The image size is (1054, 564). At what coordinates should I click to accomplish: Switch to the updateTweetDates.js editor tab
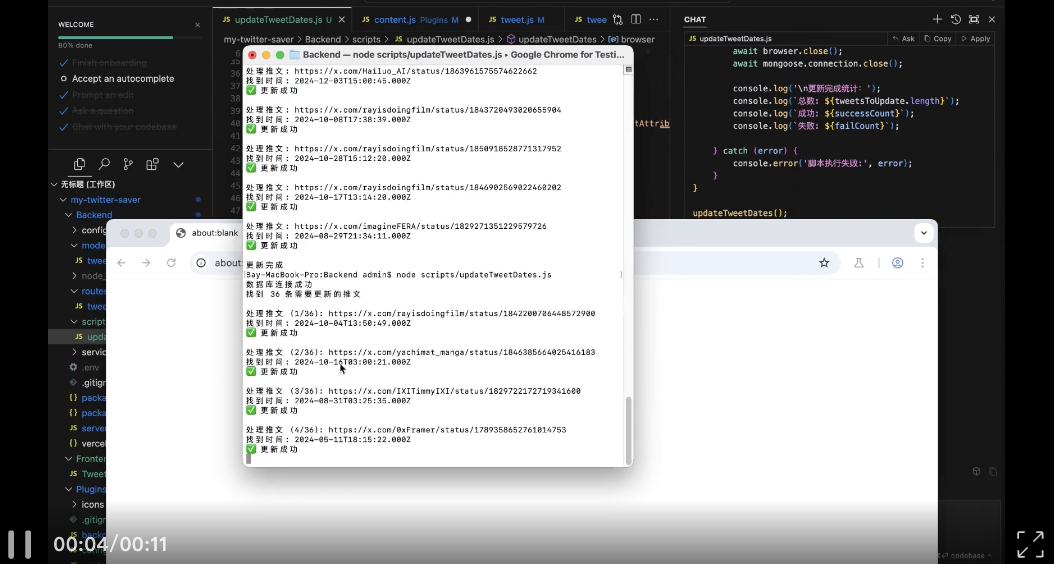pyautogui.click(x=278, y=19)
